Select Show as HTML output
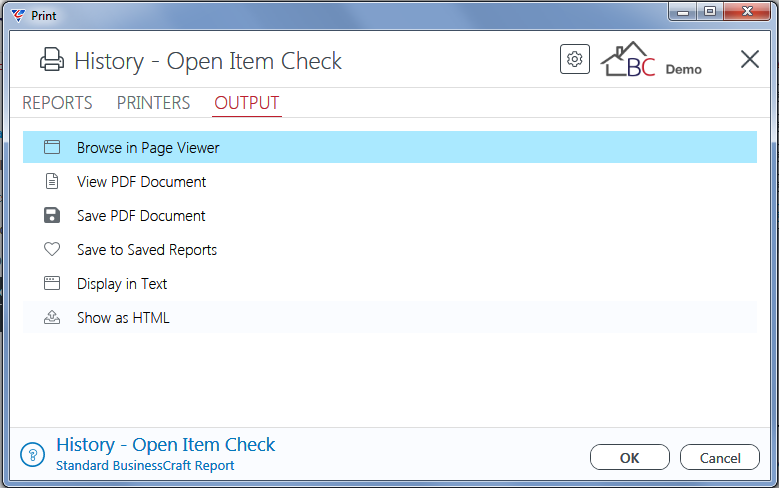 pos(390,317)
